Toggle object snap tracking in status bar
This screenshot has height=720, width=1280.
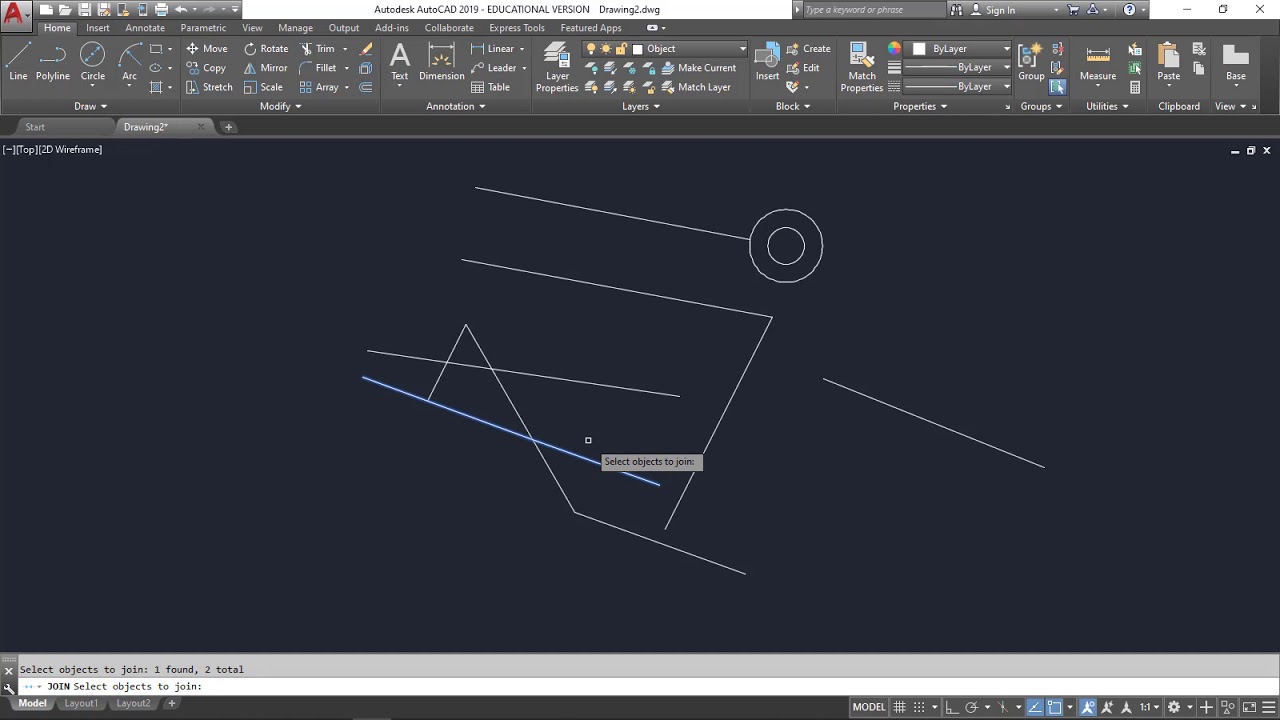pyautogui.click(x=1034, y=707)
